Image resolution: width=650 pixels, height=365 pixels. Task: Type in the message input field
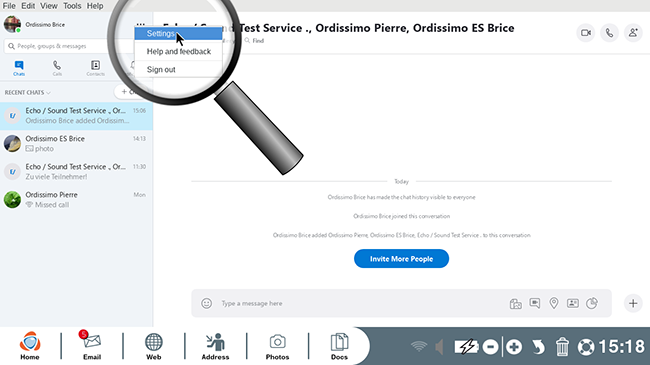361,303
